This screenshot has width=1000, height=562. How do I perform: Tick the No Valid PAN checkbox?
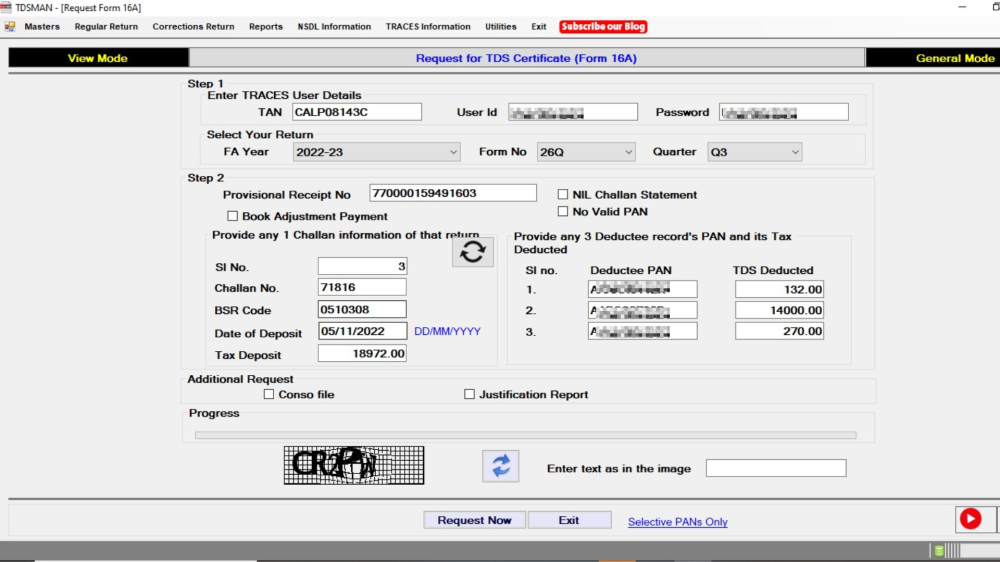tap(564, 212)
